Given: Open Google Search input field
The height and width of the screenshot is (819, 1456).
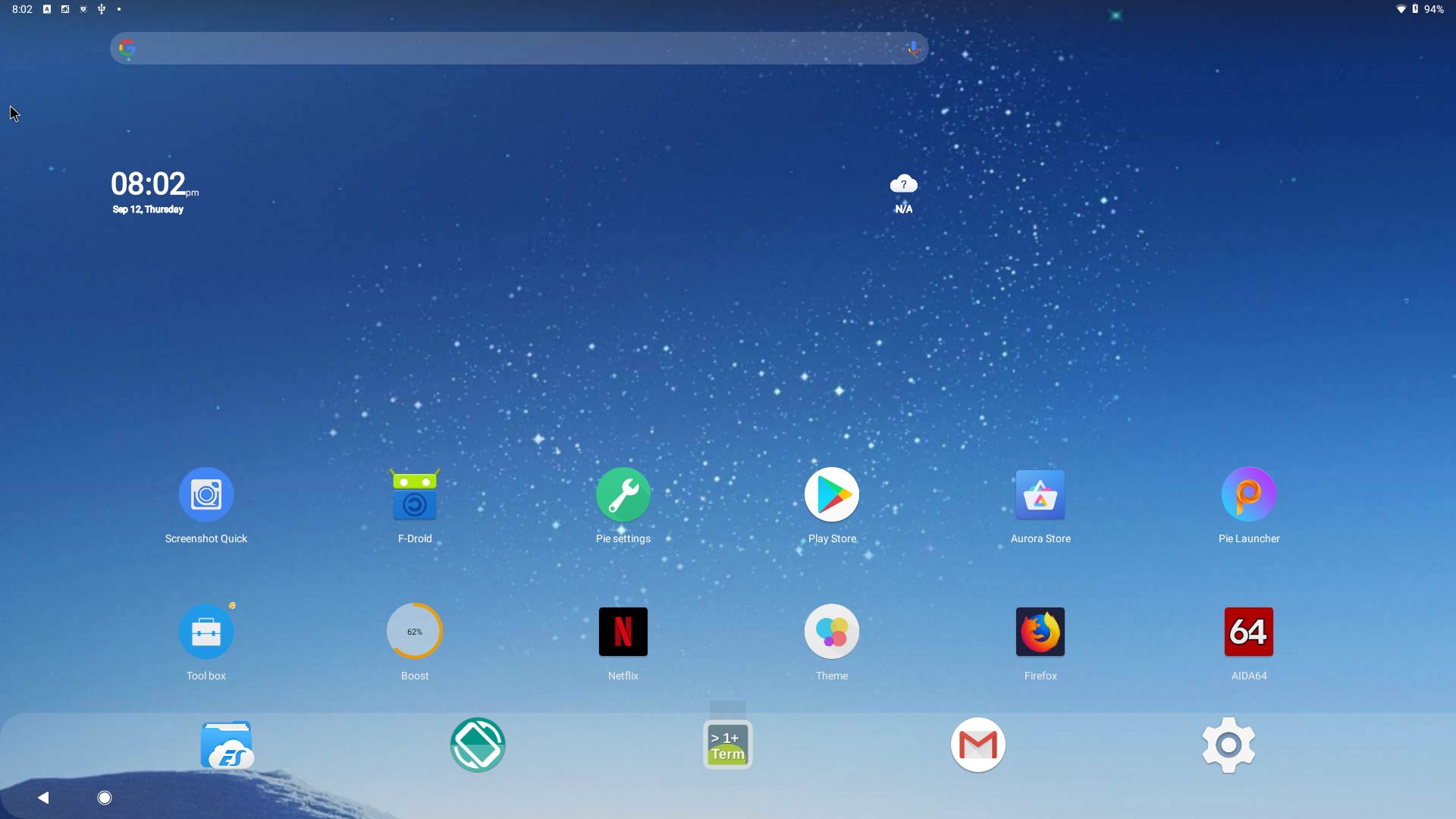Looking at the screenshot, I should [x=520, y=48].
